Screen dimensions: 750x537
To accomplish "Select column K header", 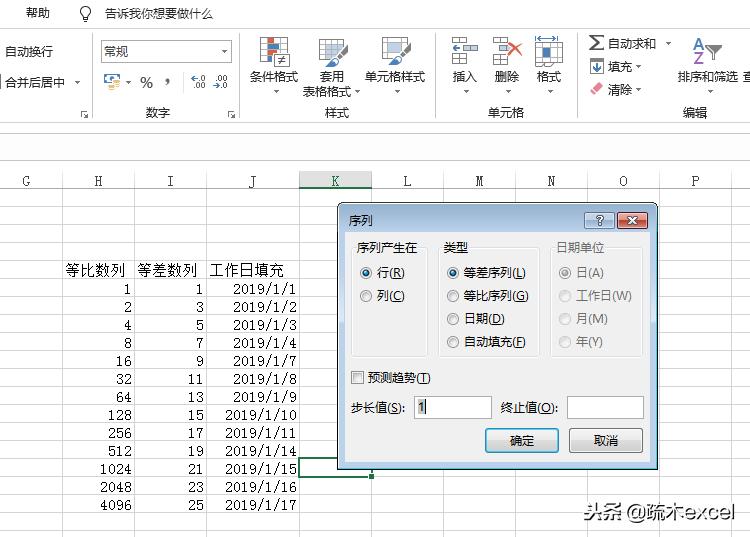I will pyautogui.click(x=335, y=181).
